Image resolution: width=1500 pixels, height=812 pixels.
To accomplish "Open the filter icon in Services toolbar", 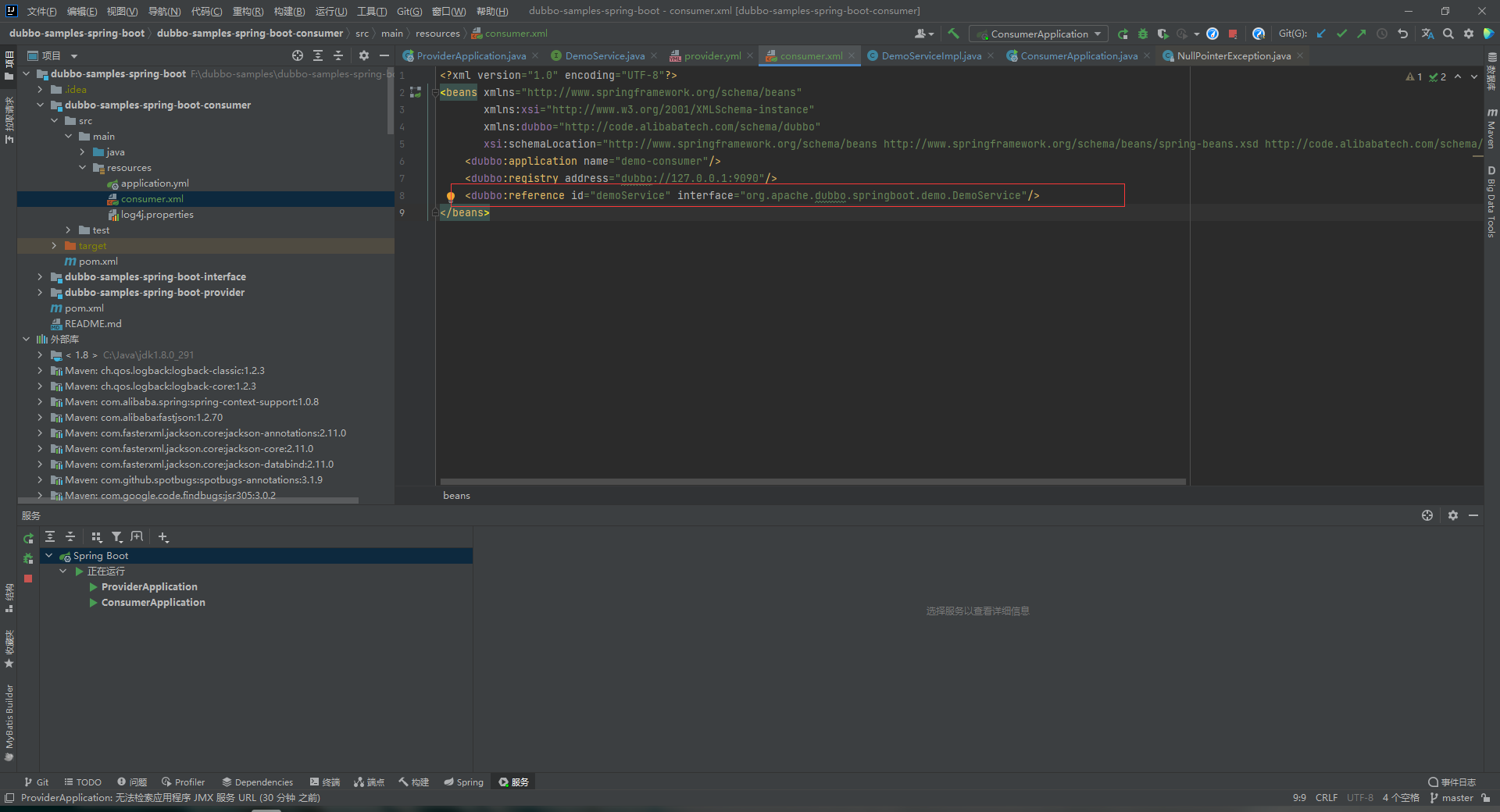I will (117, 536).
